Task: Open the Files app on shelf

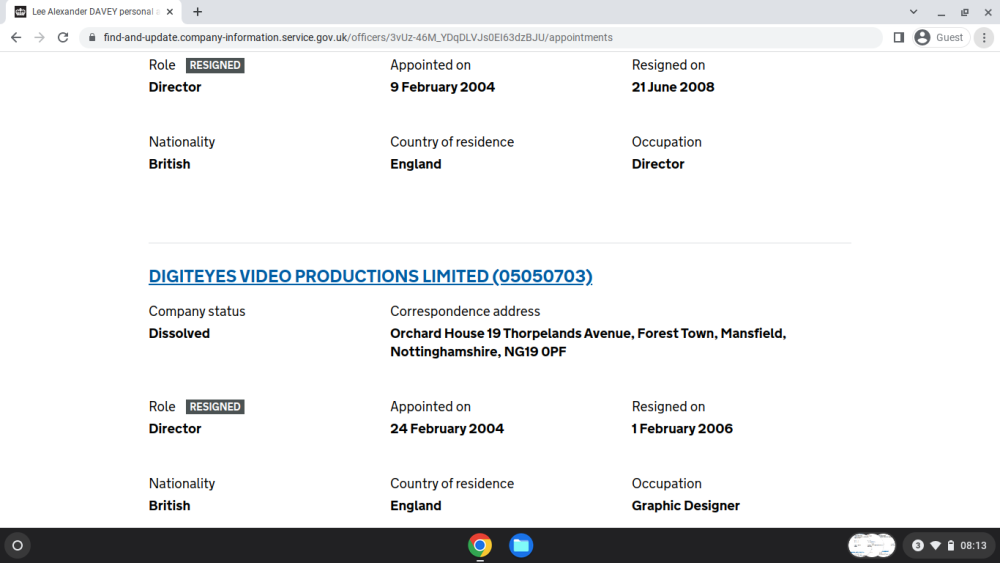Action: click(x=521, y=546)
